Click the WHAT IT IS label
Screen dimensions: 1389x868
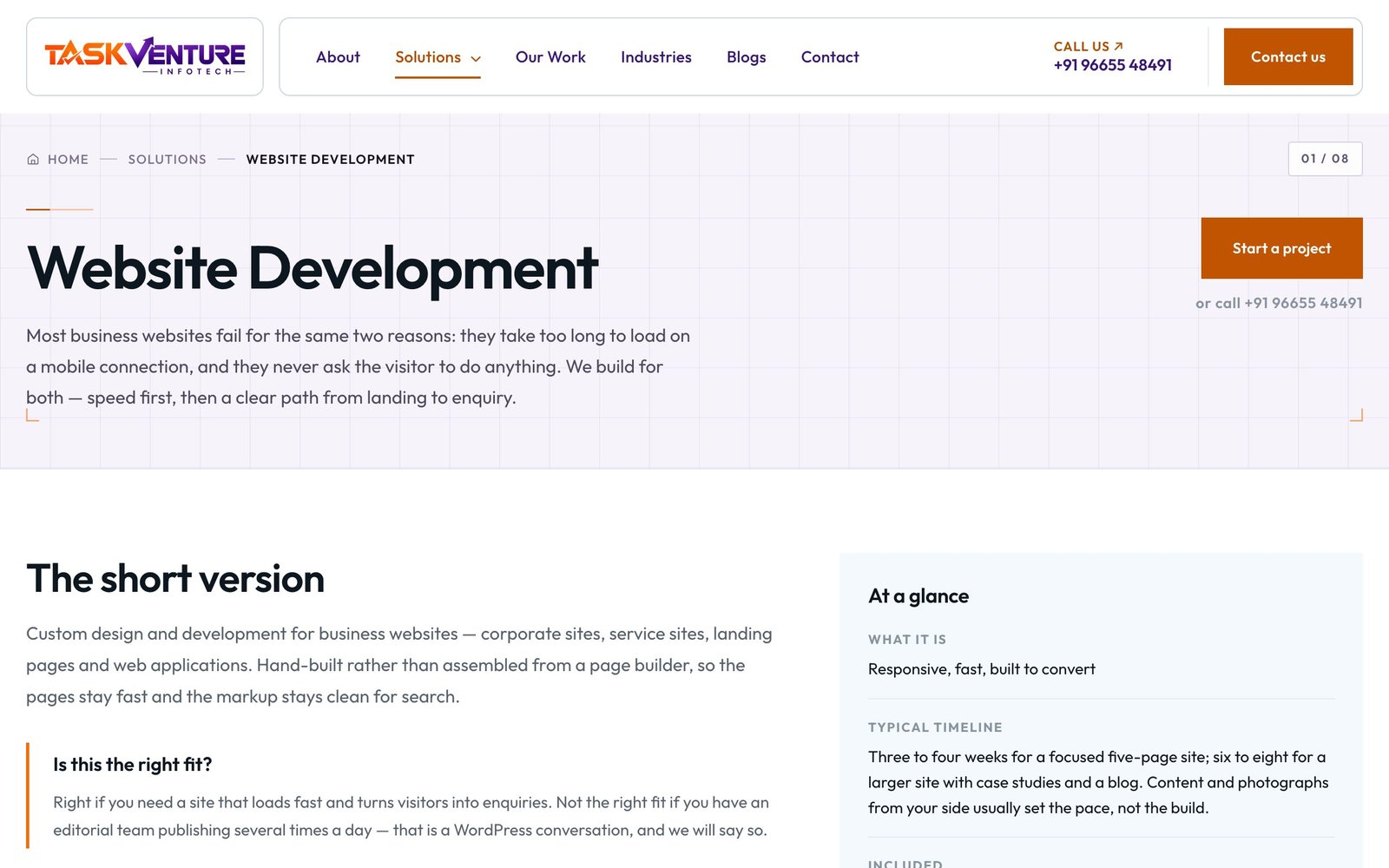(907, 640)
